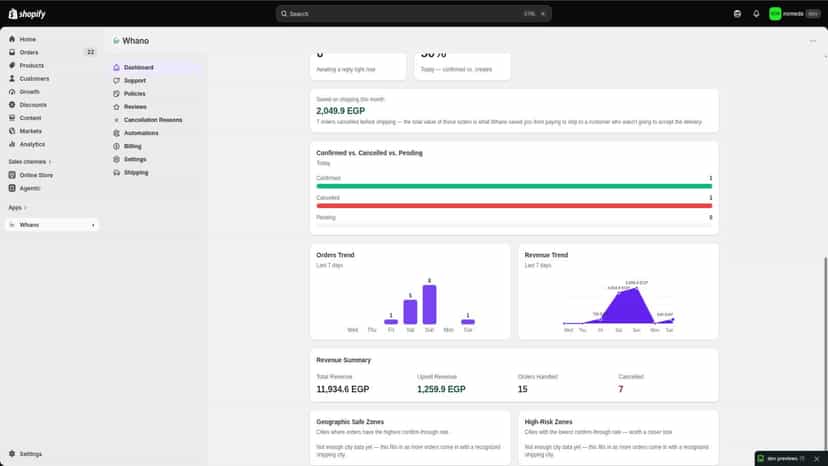Click the Customers person icon
This screenshot has width=828, height=466.
click(x=12, y=79)
